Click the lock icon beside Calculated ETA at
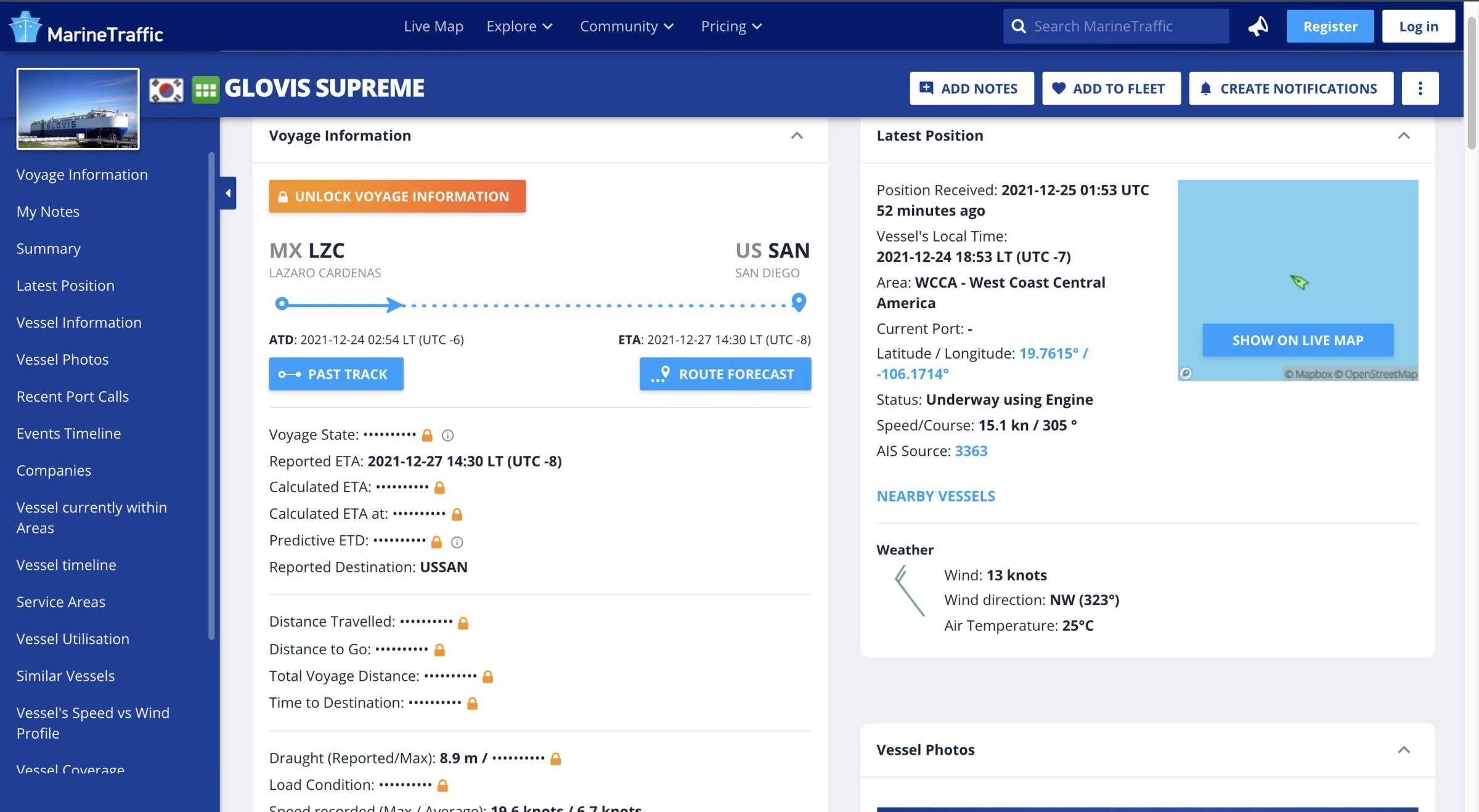The image size is (1479, 812). pyautogui.click(x=457, y=514)
